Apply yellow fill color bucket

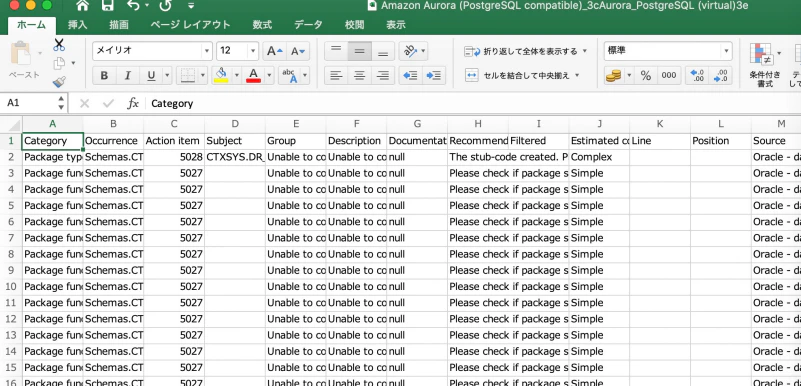tap(221, 75)
